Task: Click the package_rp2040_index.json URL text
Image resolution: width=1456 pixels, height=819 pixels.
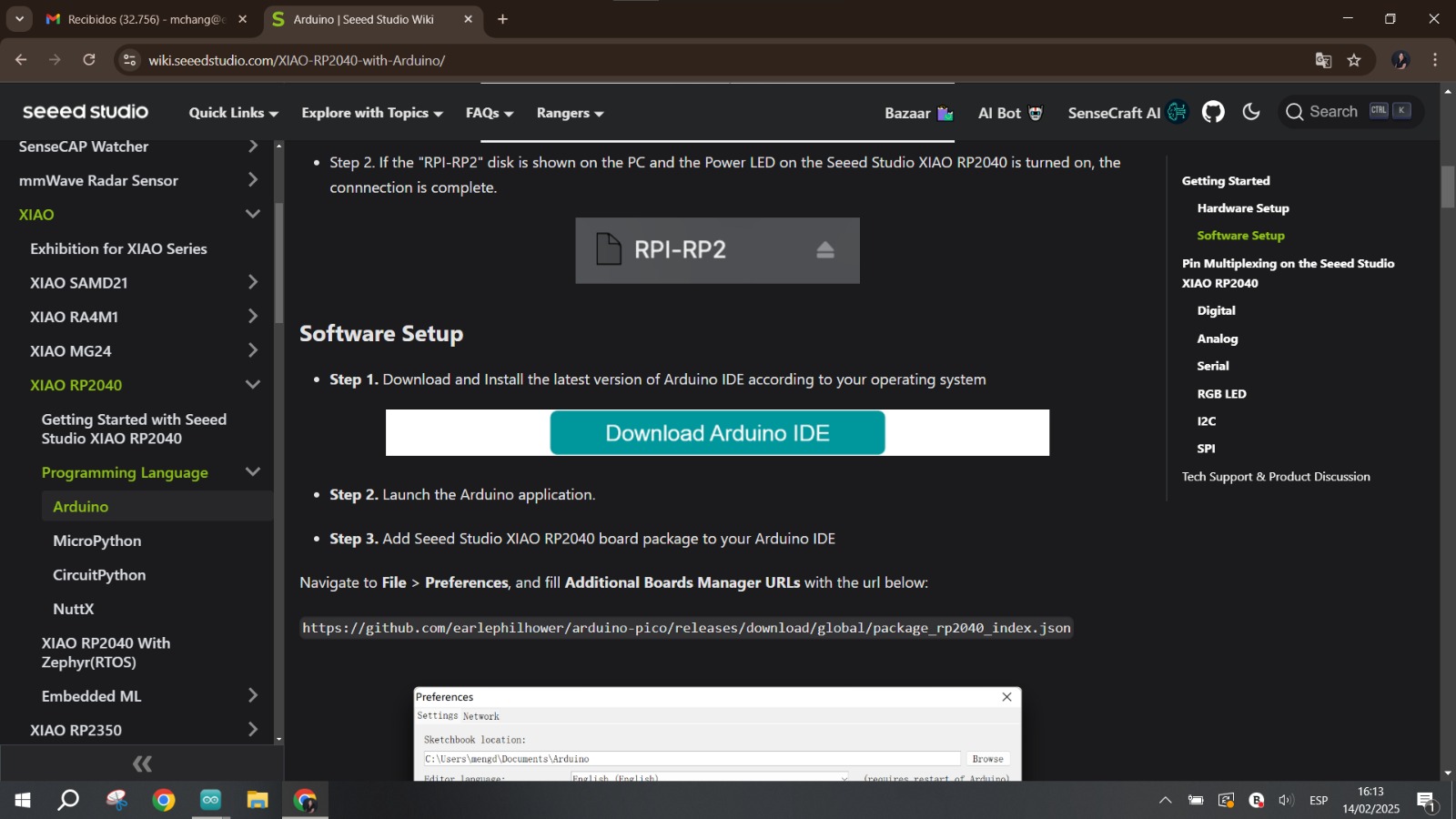Action: [x=686, y=628]
